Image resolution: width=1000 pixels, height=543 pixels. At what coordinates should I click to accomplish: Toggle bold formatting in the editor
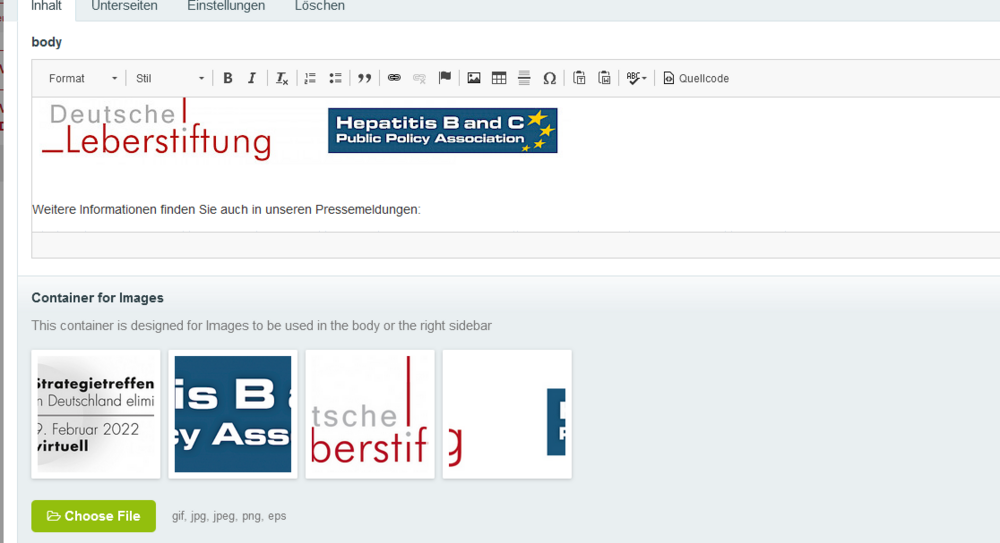point(228,78)
